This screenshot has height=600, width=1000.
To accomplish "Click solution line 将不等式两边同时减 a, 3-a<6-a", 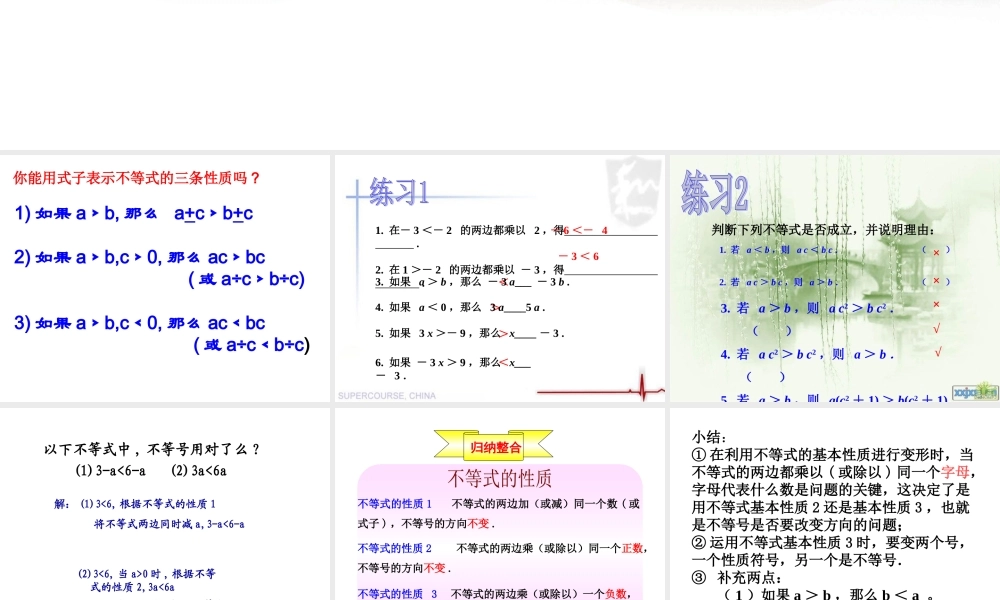I will pos(169,524).
